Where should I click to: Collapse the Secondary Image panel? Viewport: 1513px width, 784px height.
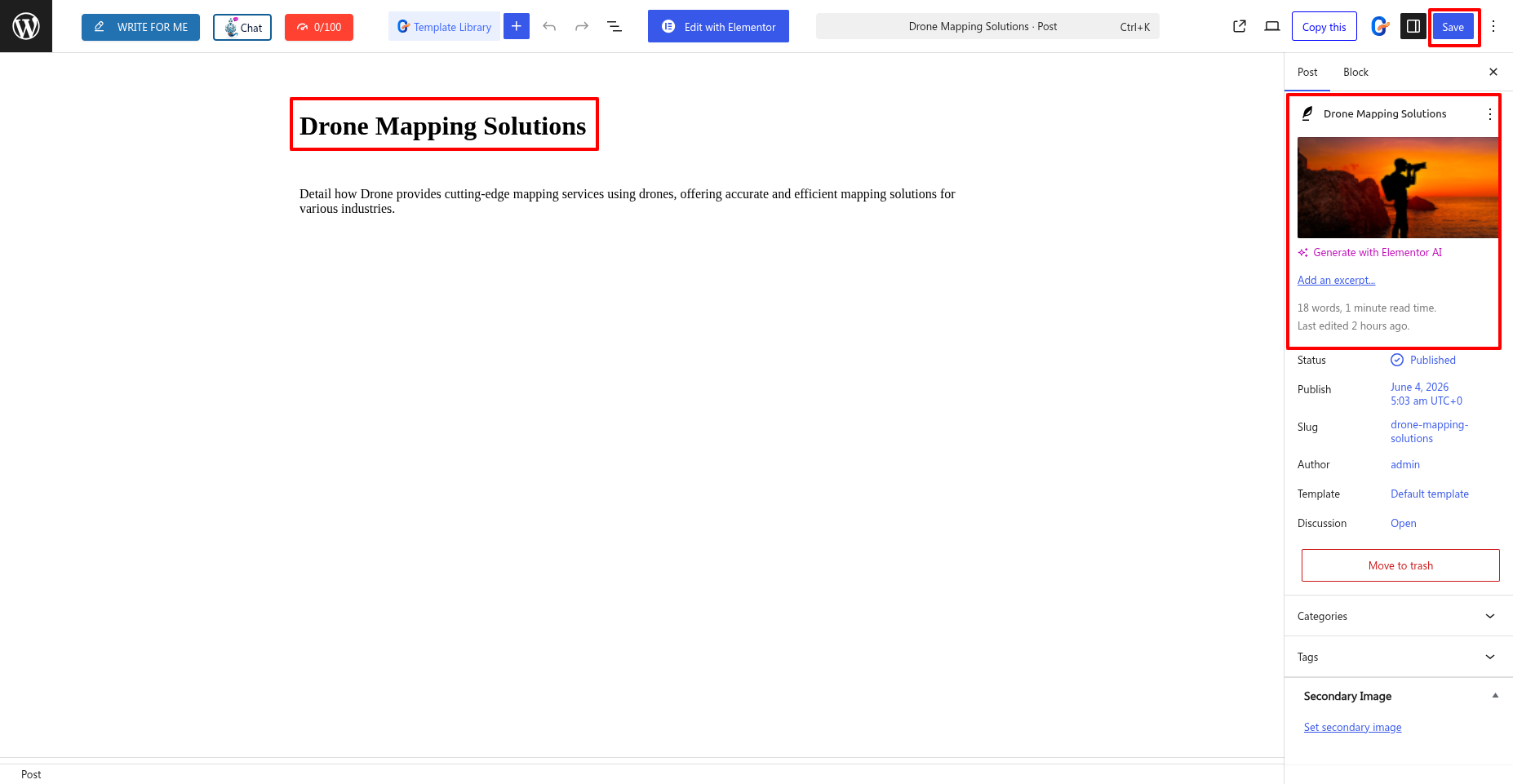tap(1495, 696)
